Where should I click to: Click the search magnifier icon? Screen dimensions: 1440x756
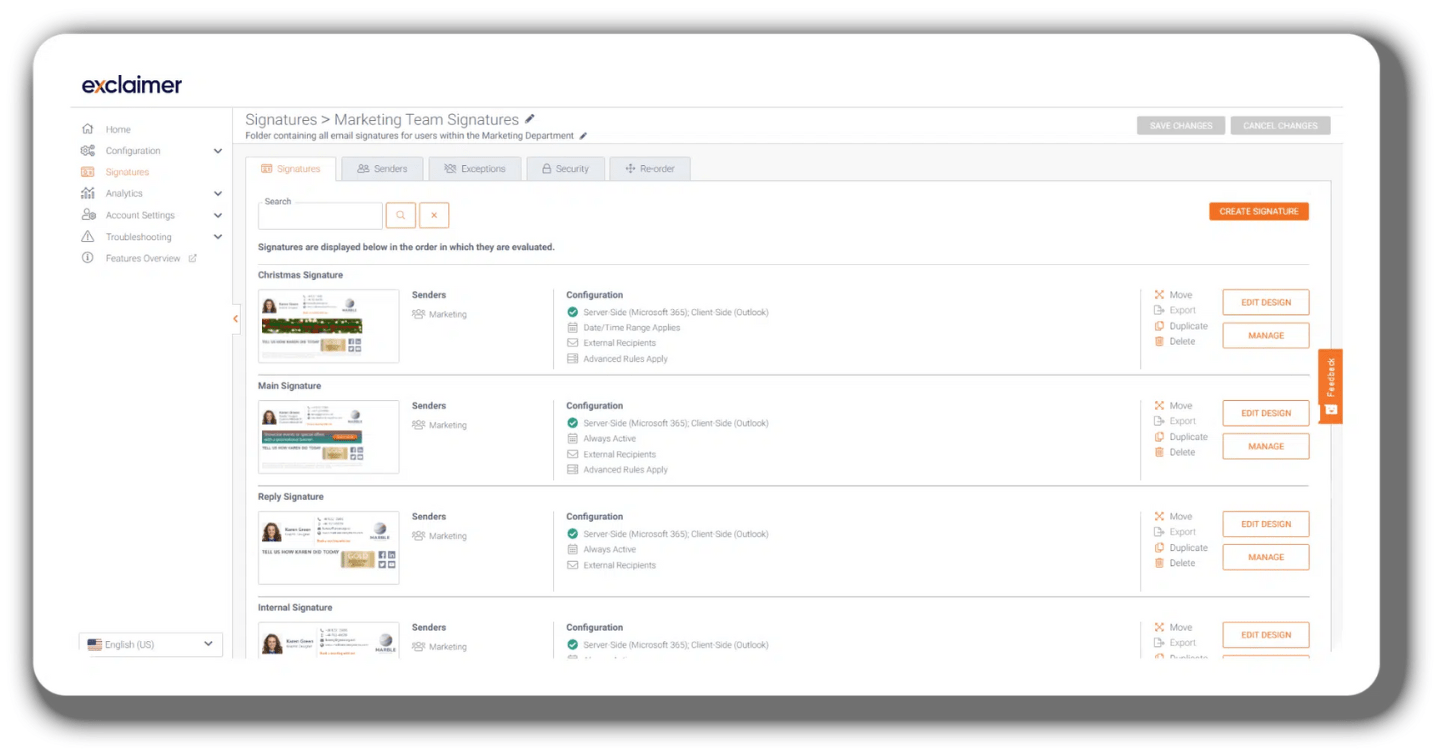tap(400, 215)
